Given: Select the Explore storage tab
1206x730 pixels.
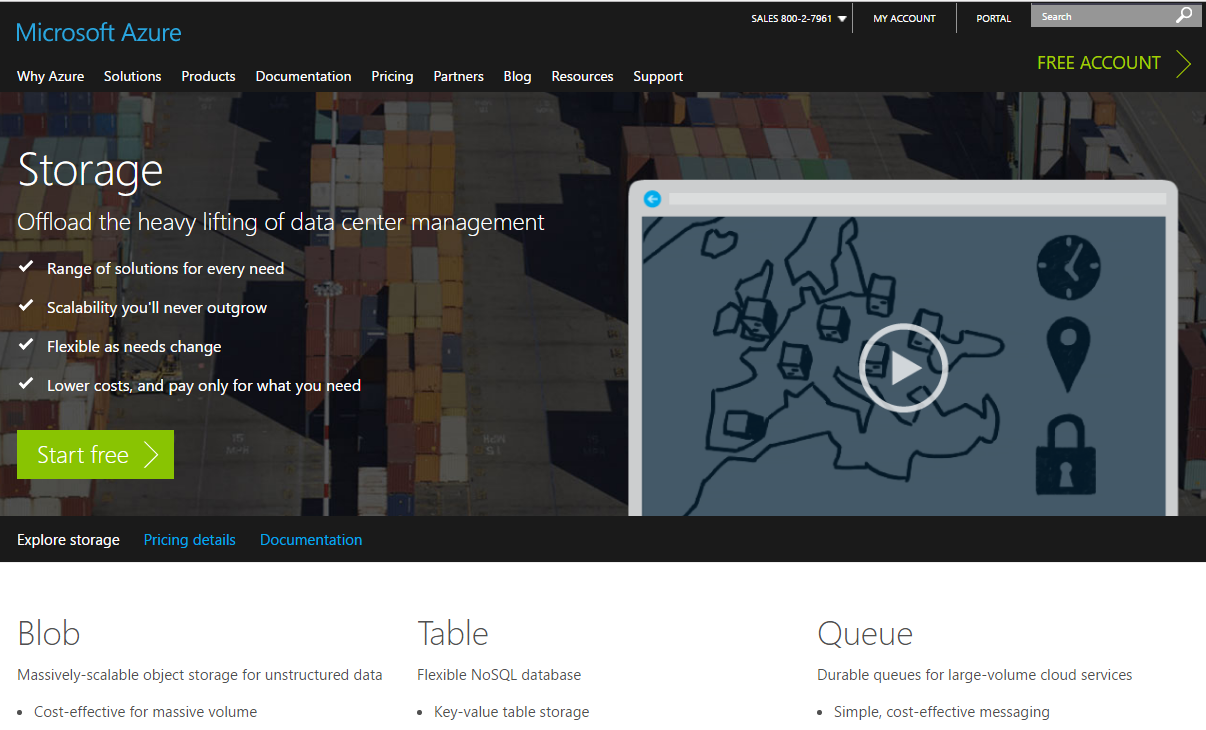Looking at the screenshot, I should 68,540.
